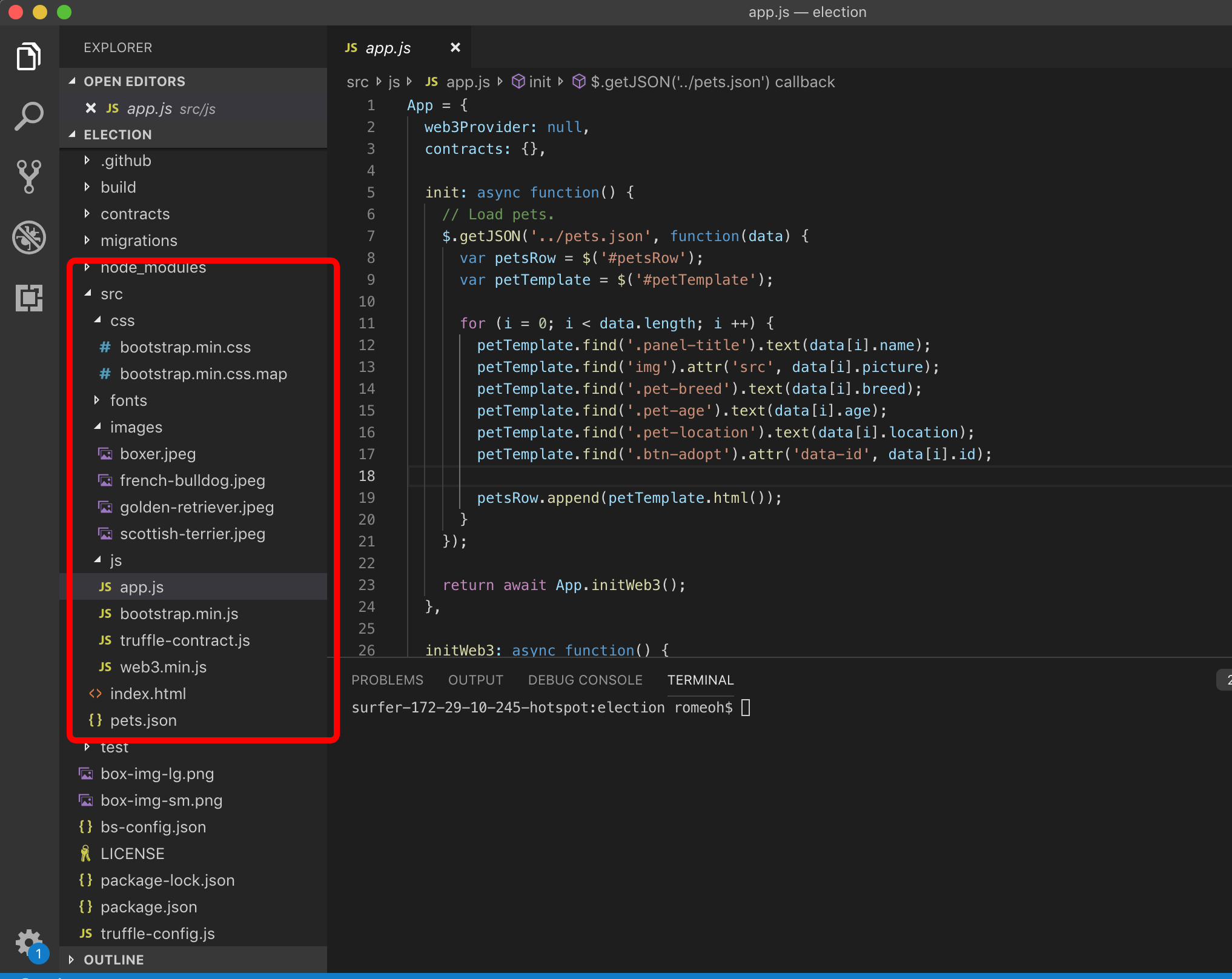Screen dimensions: 1232x979
Task: Close the app.js editor tab
Action: point(455,47)
